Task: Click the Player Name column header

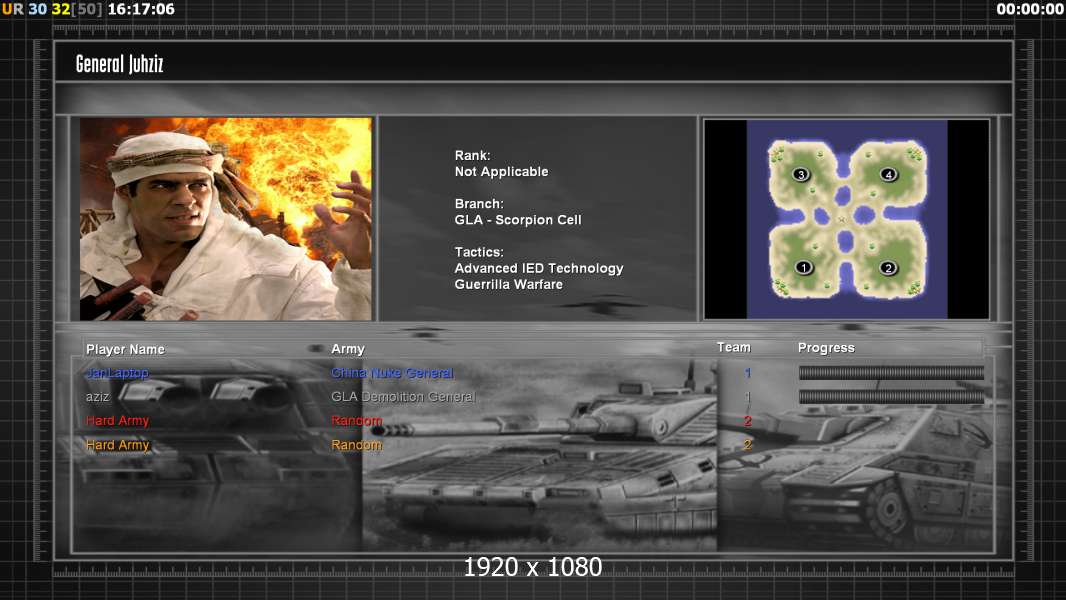Action: pyautogui.click(x=125, y=349)
